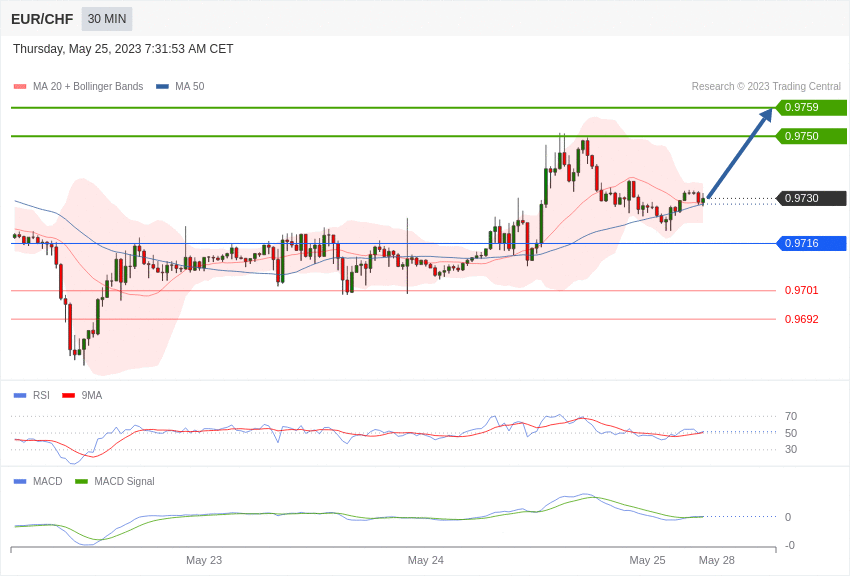
Task: Click the RSI 70 axis value
Action: tap(791, 416)
